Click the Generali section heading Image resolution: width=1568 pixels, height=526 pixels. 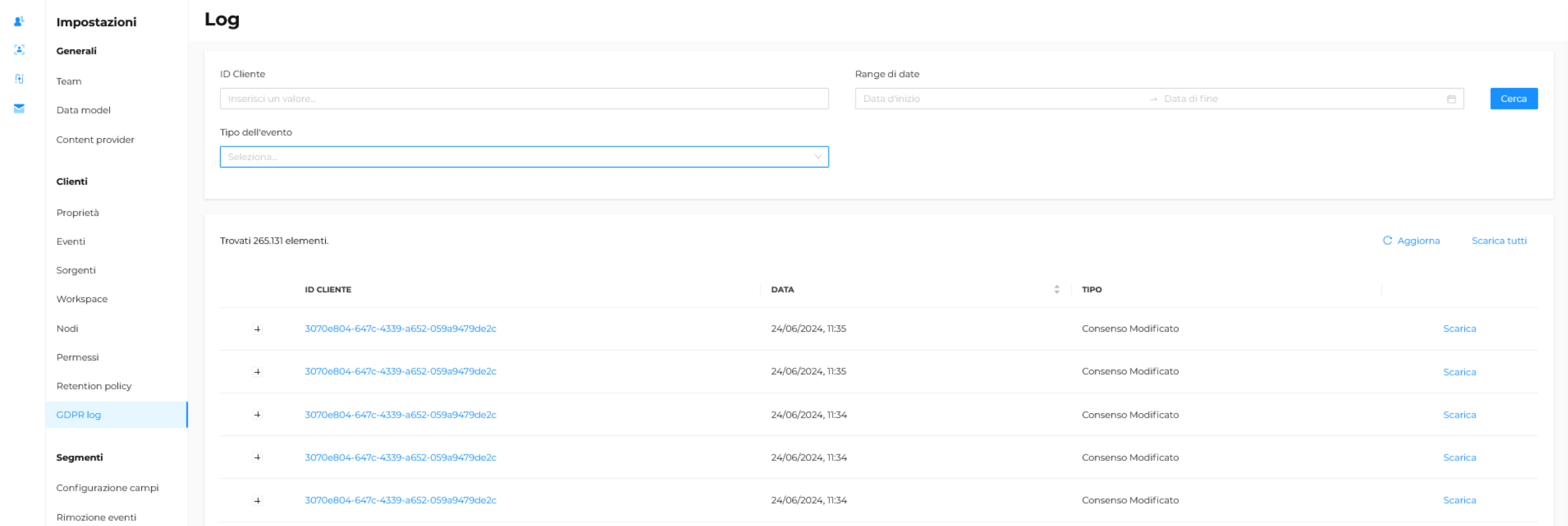[x=76, y=51]
